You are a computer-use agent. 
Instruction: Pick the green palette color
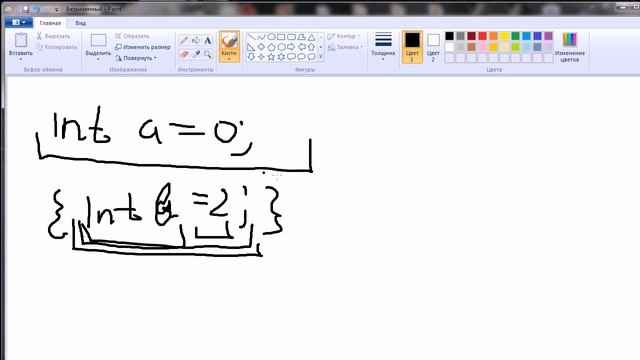516,36
